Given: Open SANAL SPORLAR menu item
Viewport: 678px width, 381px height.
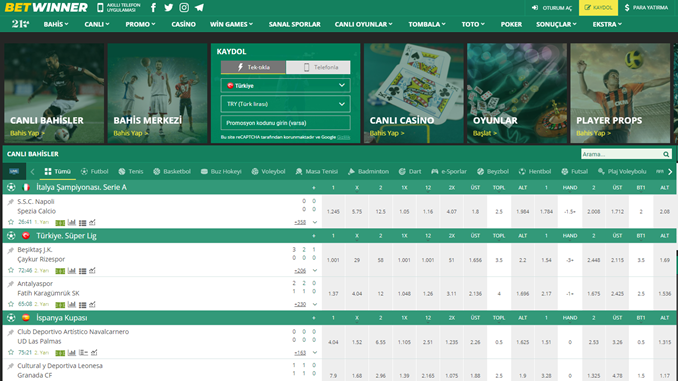Looking at the screenshot, I should tap(294, 24).
